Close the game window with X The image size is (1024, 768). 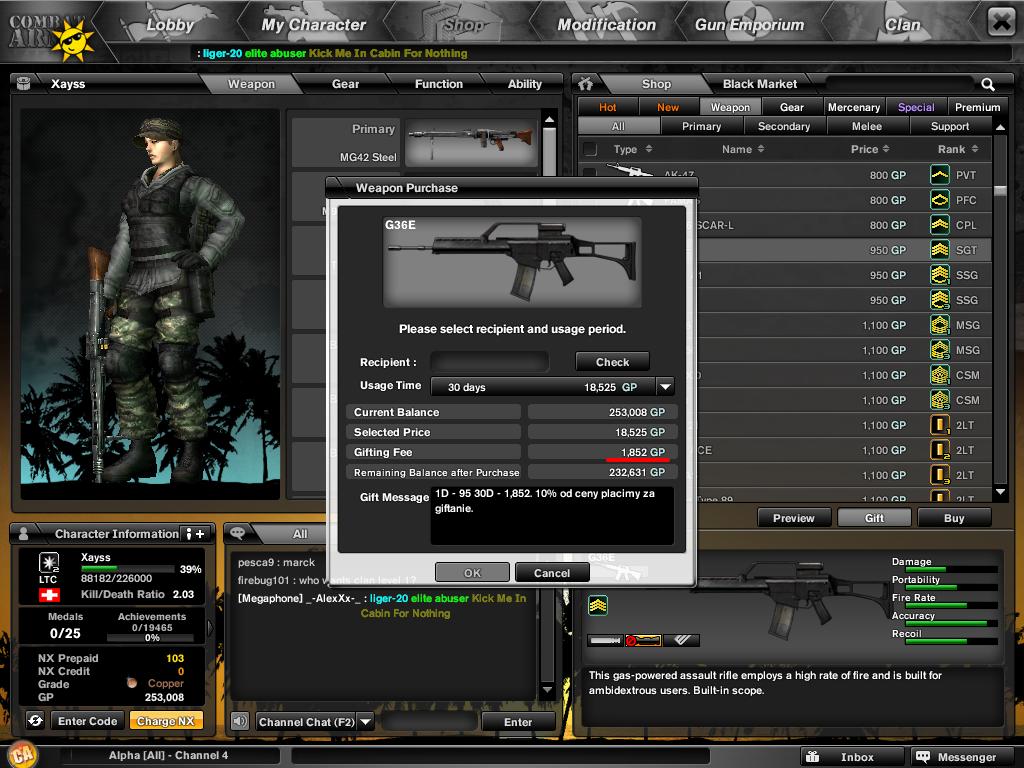(1002, 22)
